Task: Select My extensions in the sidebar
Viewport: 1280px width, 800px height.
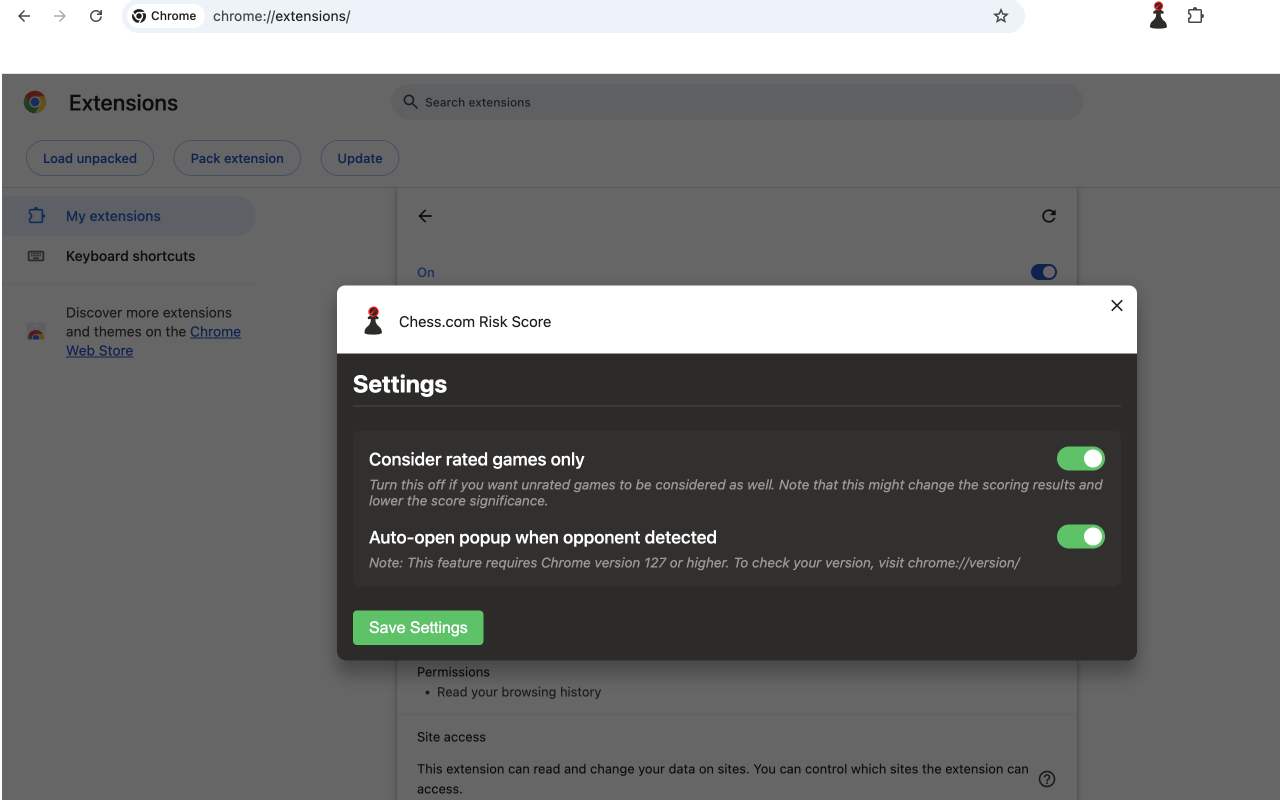Action: [113, 216]
